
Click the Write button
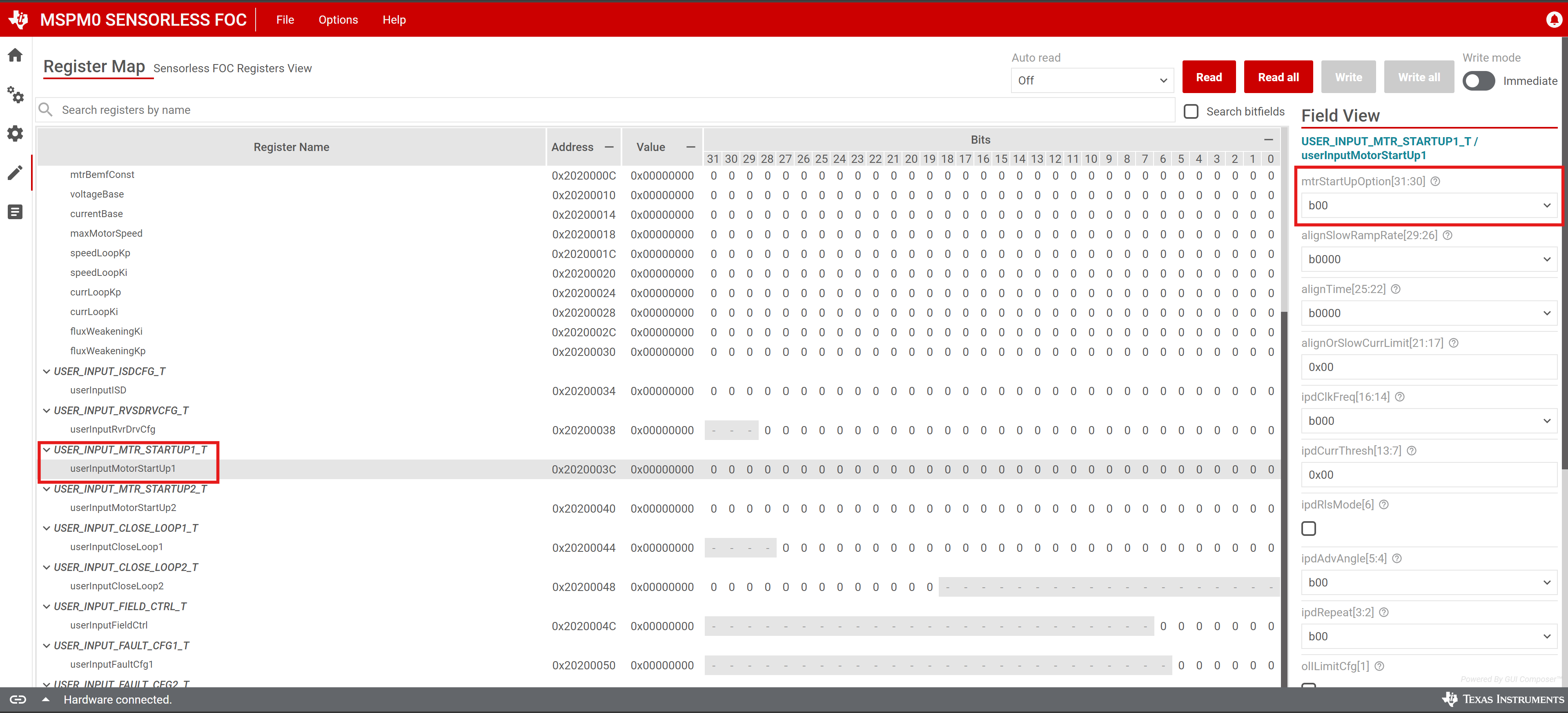[x=1349, y=77]
